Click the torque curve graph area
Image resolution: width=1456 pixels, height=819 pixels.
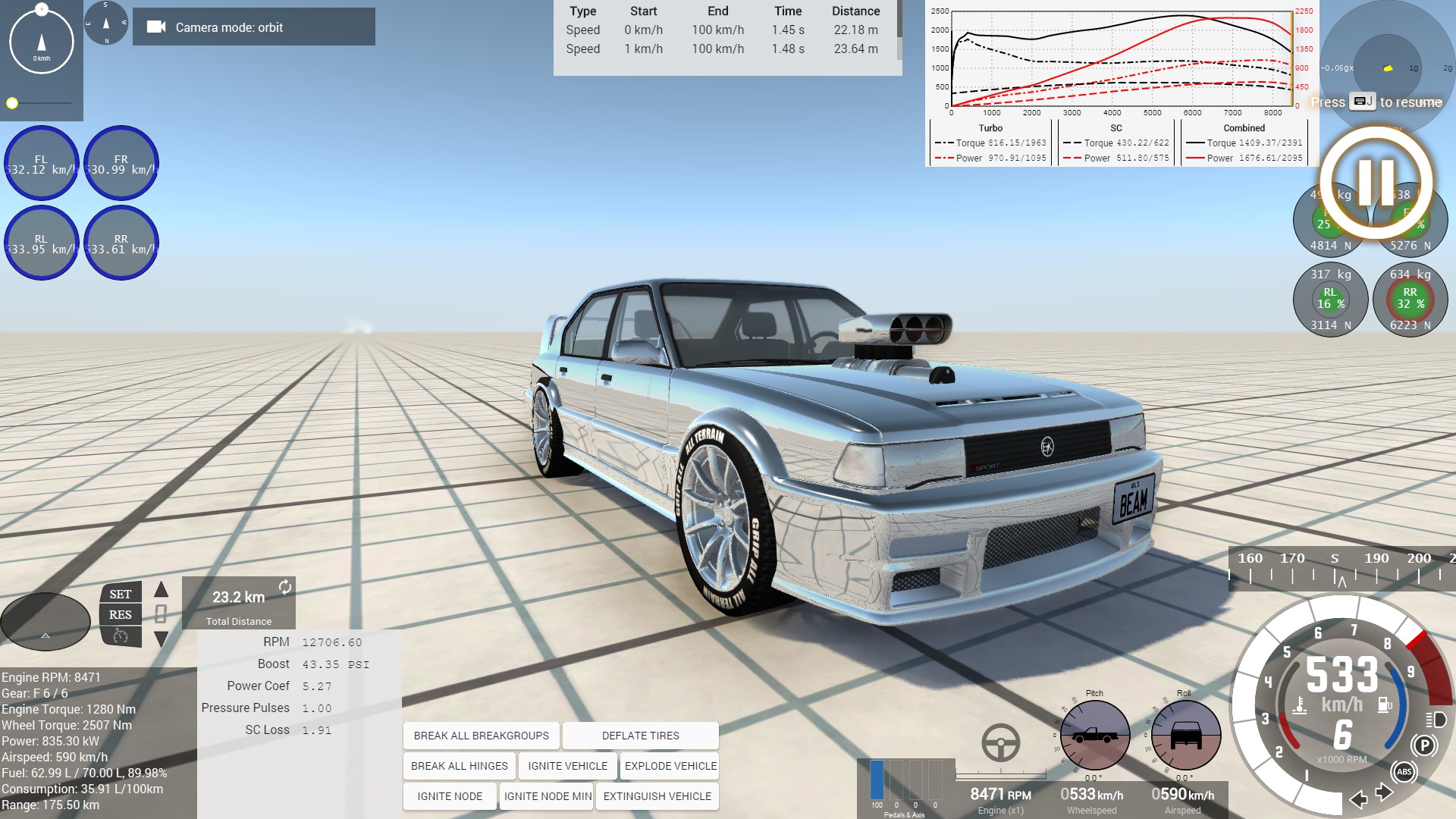pyautogui.click(x=1122, y=58)
